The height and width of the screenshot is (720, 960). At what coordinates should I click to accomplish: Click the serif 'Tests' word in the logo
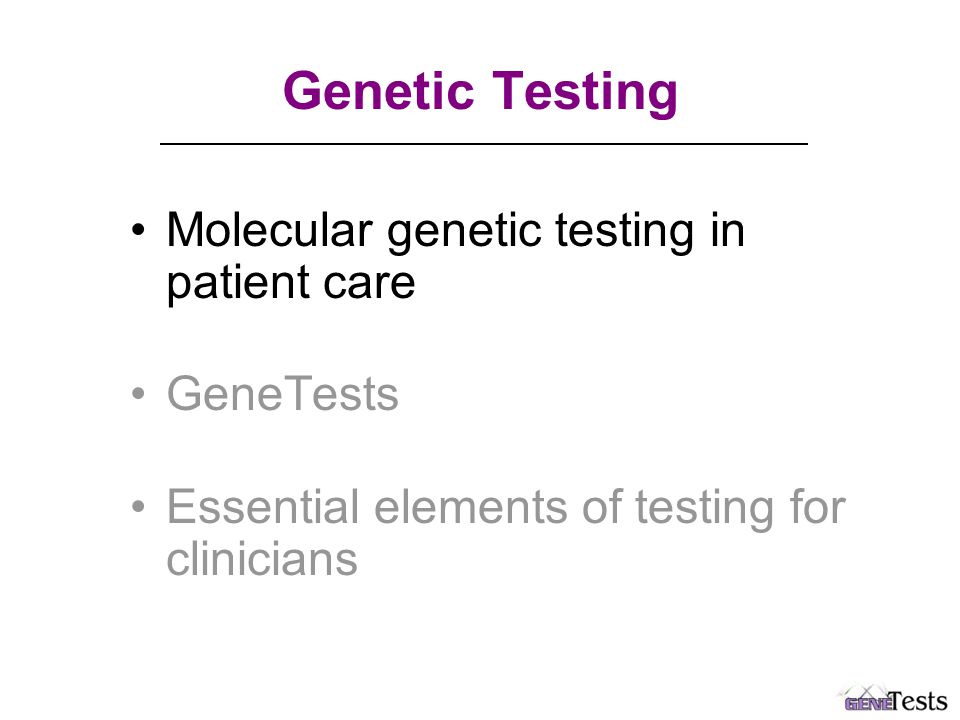[x=919, y=700]
